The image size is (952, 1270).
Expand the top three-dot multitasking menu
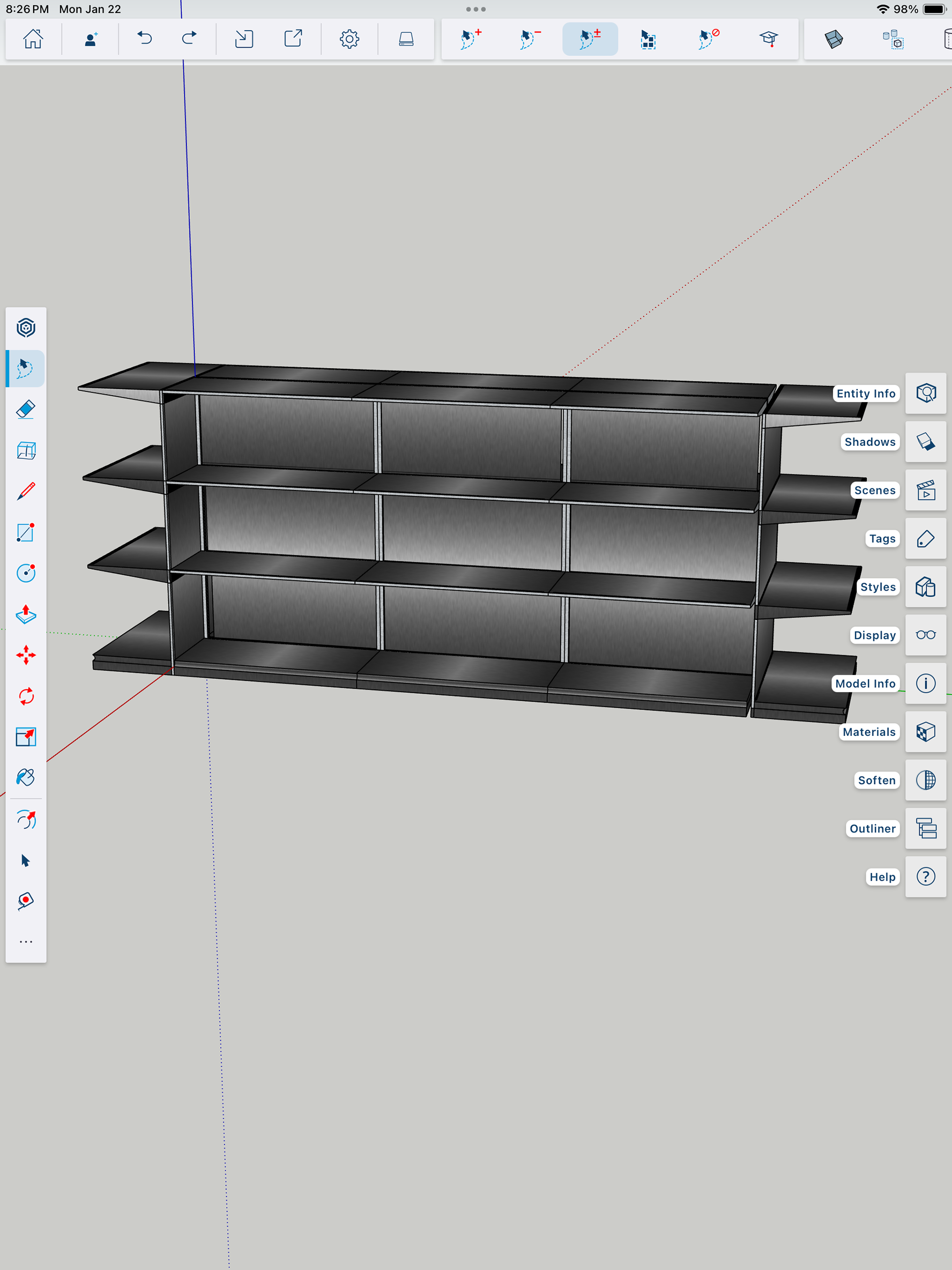point(476,9)
